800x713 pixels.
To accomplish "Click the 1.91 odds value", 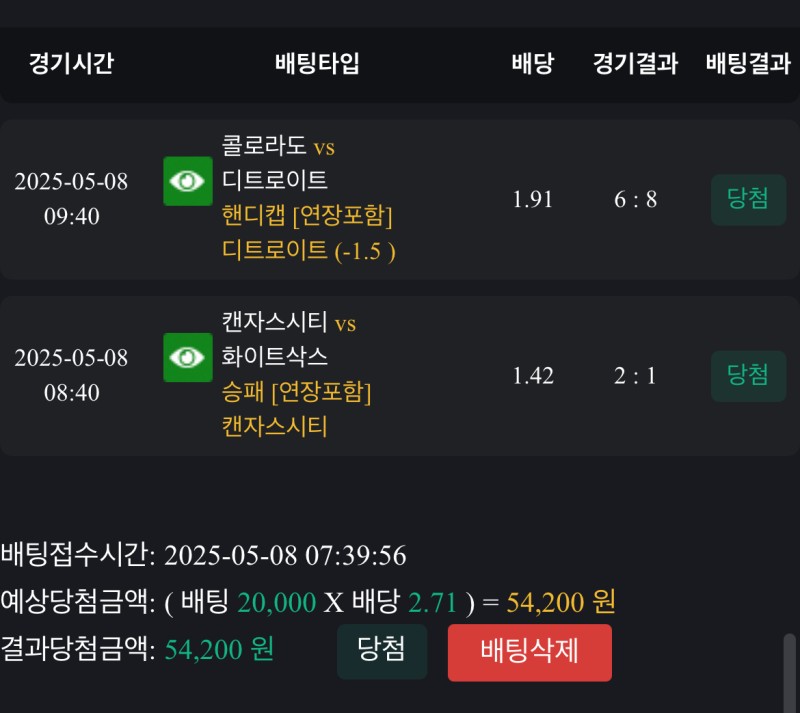I will [x=532, y=199].
